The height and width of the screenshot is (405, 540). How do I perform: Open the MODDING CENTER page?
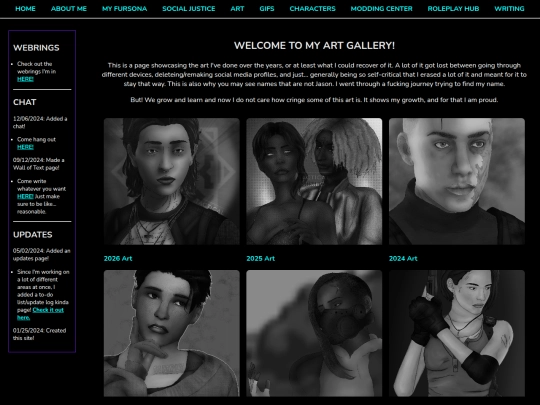[x=381, y=9]
